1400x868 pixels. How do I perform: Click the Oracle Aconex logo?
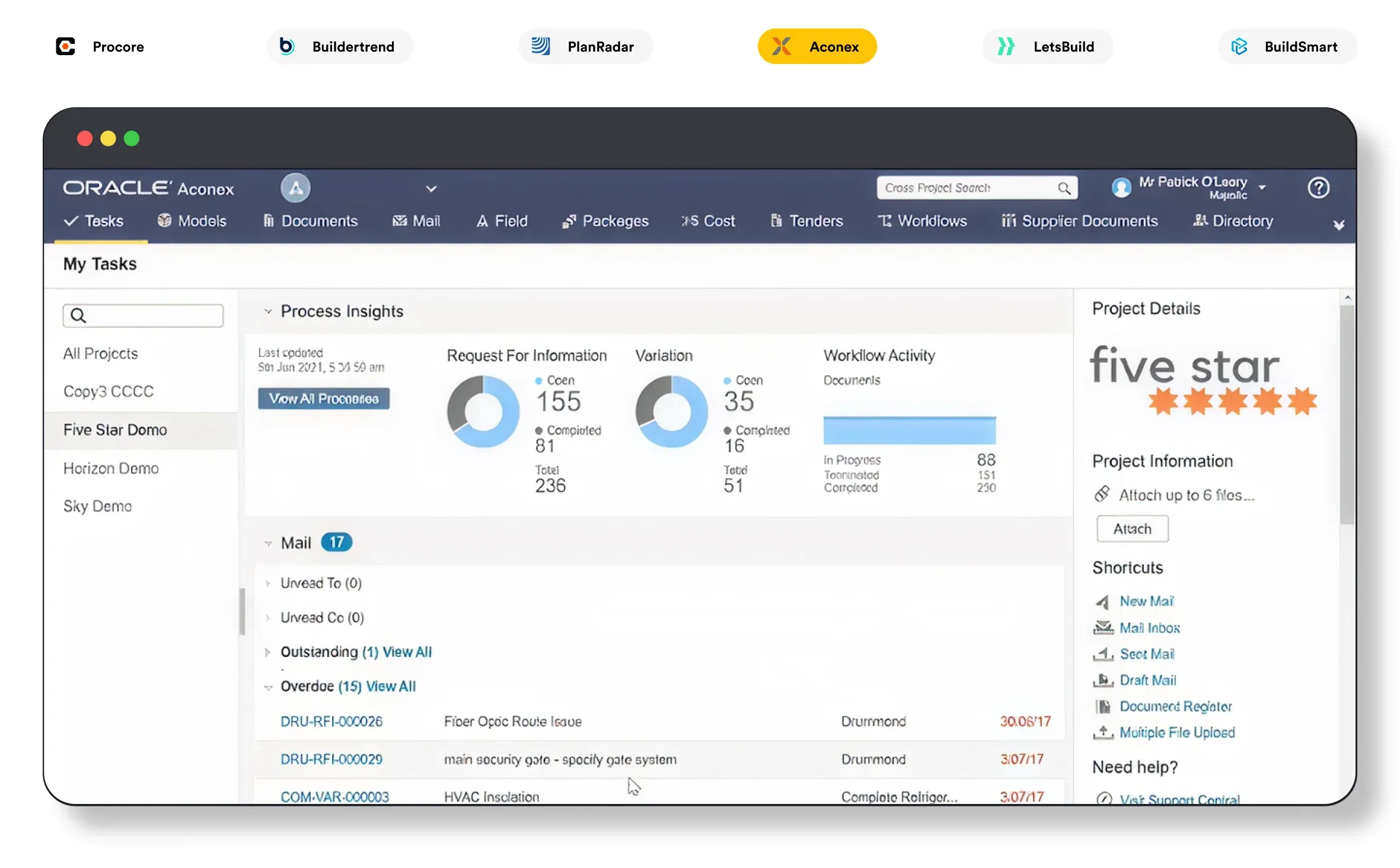tap(148, 188)
